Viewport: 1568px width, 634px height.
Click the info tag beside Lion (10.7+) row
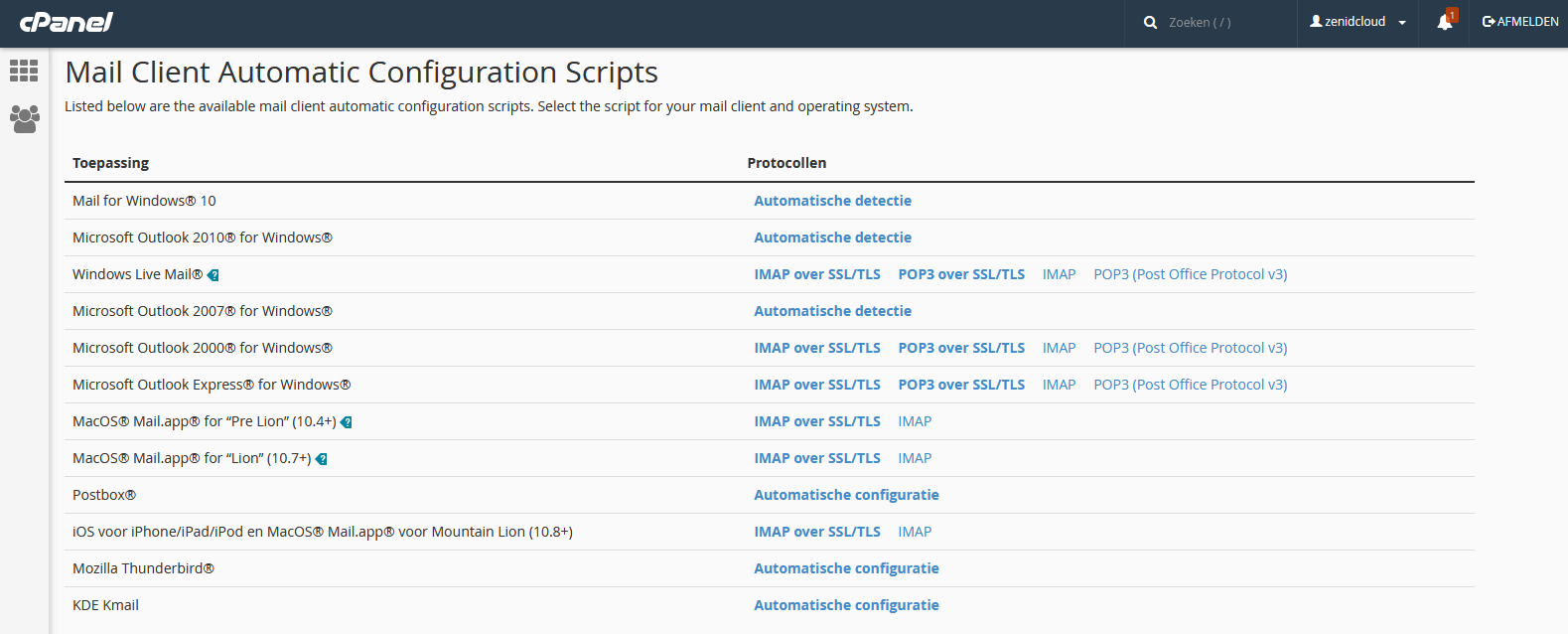coord(321,459)
